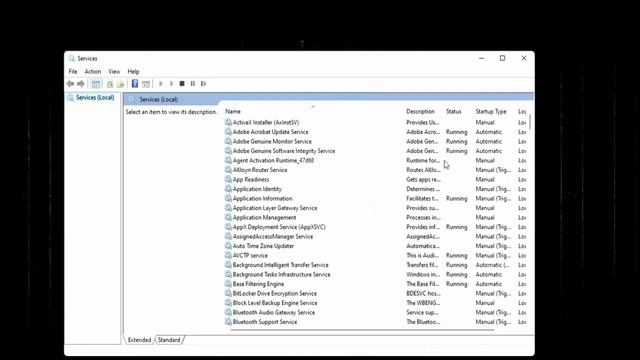Image resolution: width=640 pixels, height=360 pixels.
Task: Click gear icon of Adobe Acrobat Update Service
Action: pos(228,131)
